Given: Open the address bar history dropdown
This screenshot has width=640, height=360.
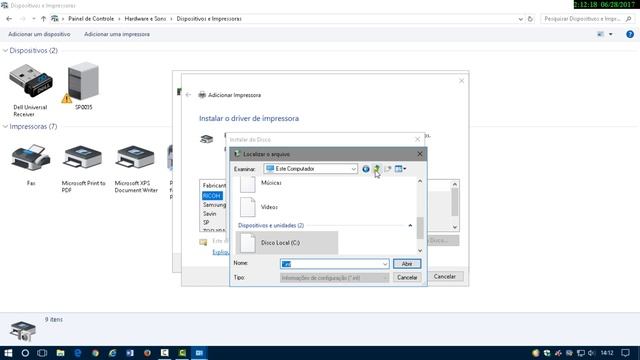Looking at the screenshot, I should tap(520, 19).
